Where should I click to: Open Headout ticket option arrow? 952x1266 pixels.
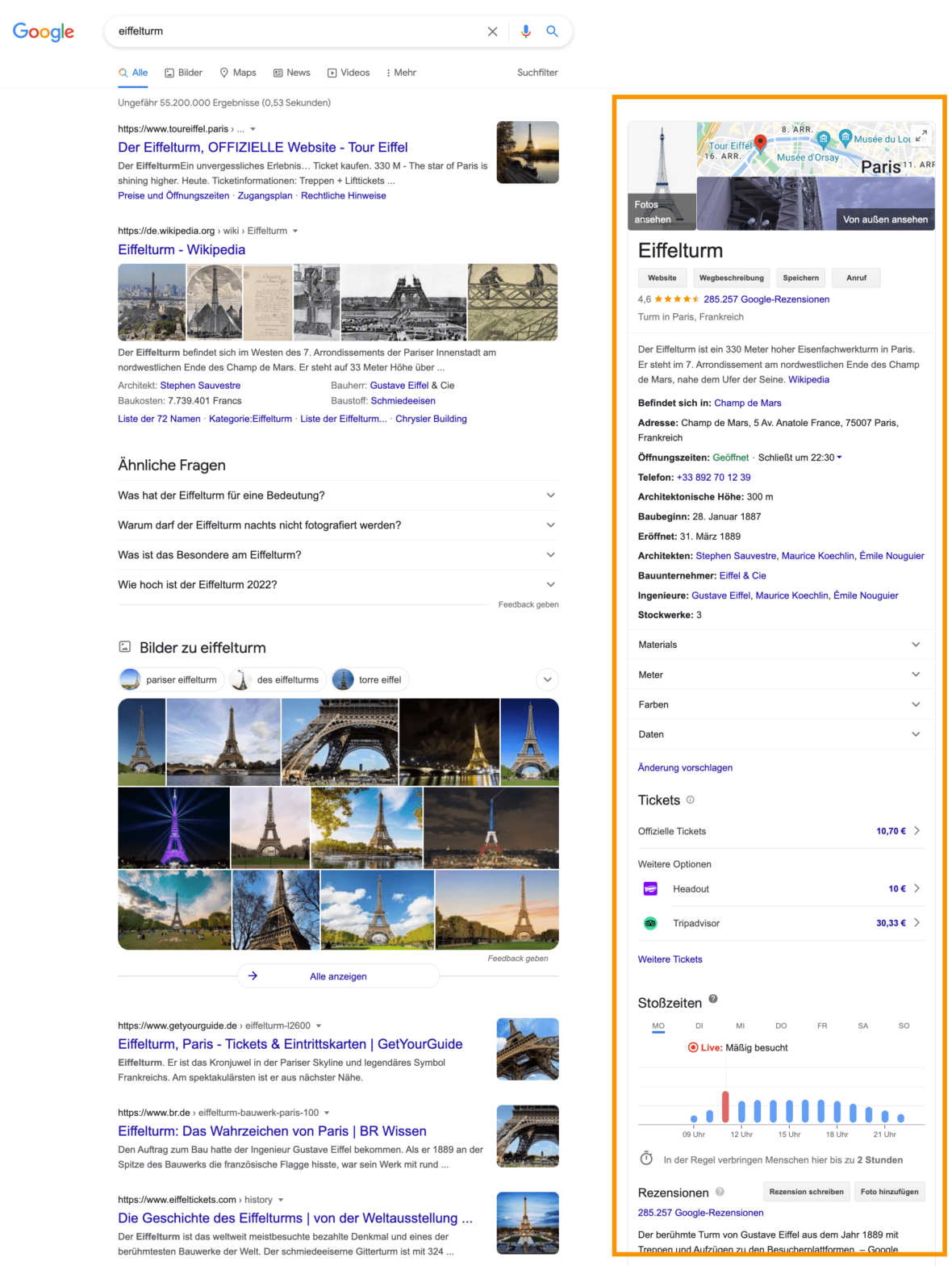coord(917,888)
